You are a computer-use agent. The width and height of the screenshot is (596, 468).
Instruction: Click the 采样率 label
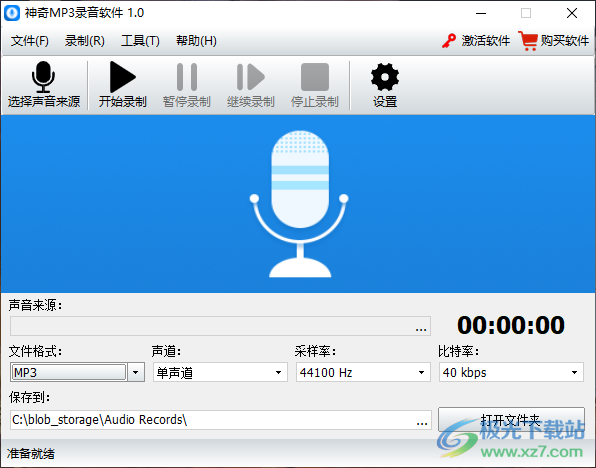point(315,351)
